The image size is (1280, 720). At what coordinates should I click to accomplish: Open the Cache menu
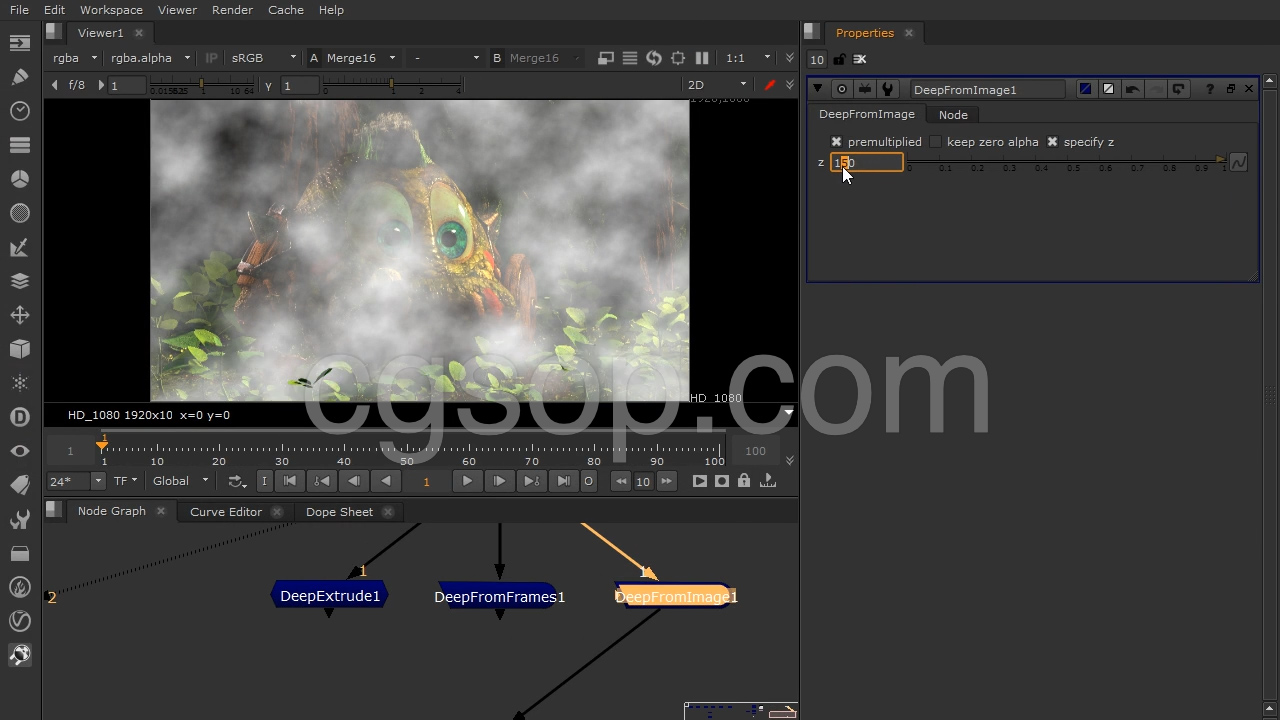coord(286,10)
